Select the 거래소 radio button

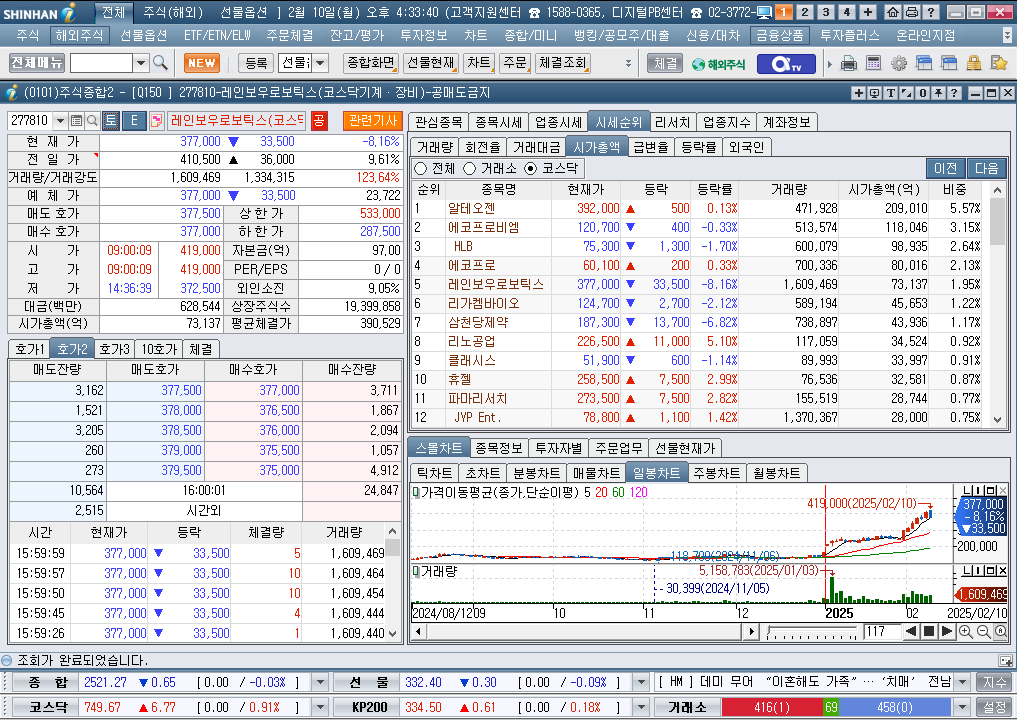[470, 169]
